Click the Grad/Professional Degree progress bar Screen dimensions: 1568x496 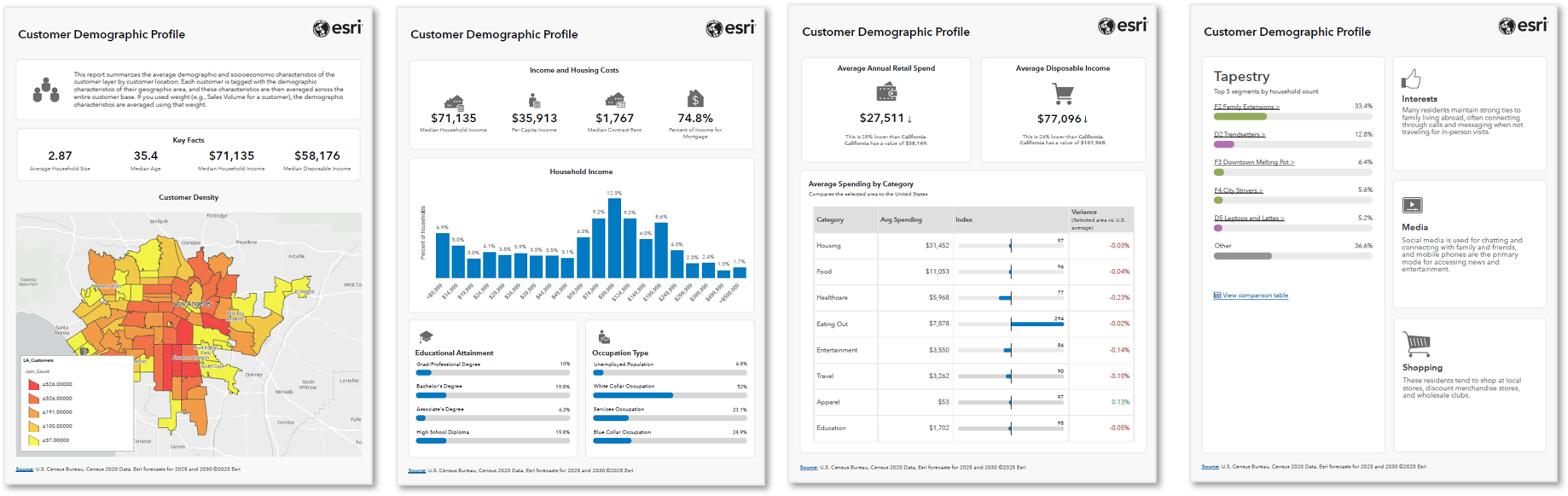tap(493, 373)
